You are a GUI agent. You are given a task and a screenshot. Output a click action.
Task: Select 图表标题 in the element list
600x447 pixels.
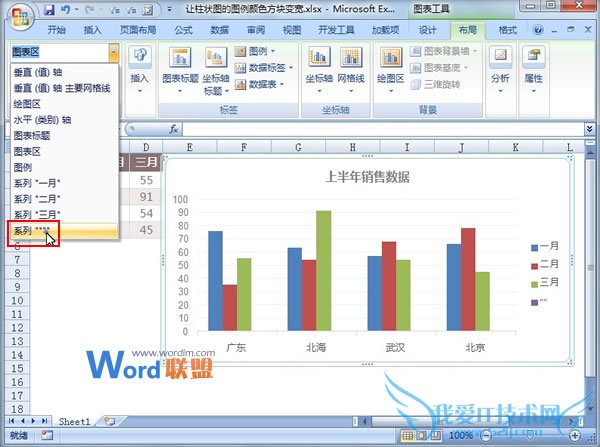pyautogui.click(x=64, y=135)
